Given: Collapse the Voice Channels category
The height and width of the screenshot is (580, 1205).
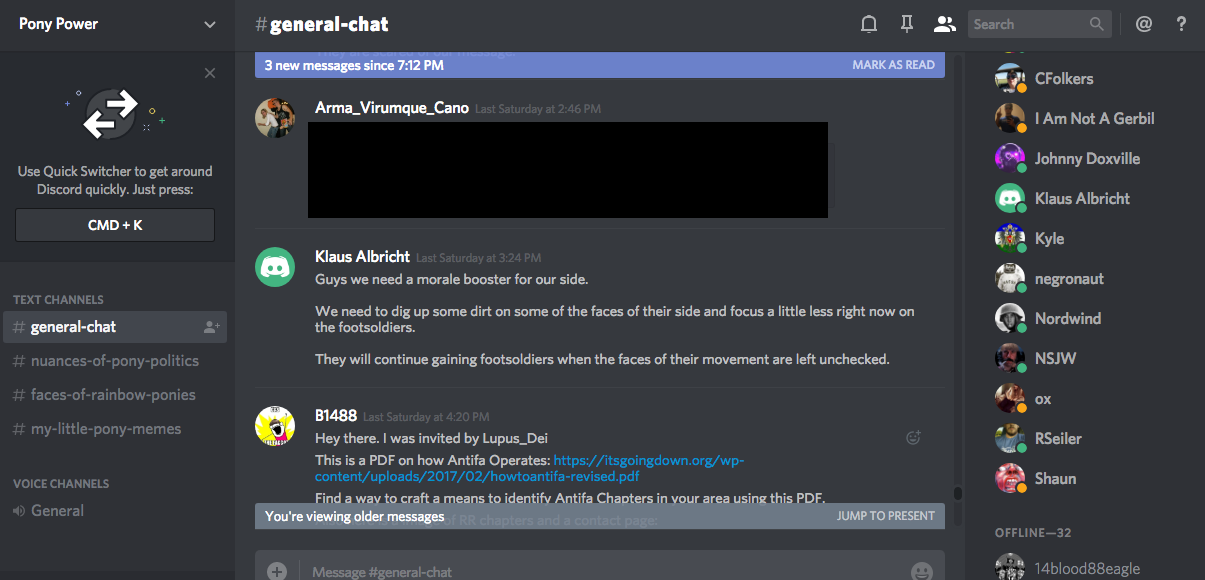Looking at the screenshot, I should [61, 484].
